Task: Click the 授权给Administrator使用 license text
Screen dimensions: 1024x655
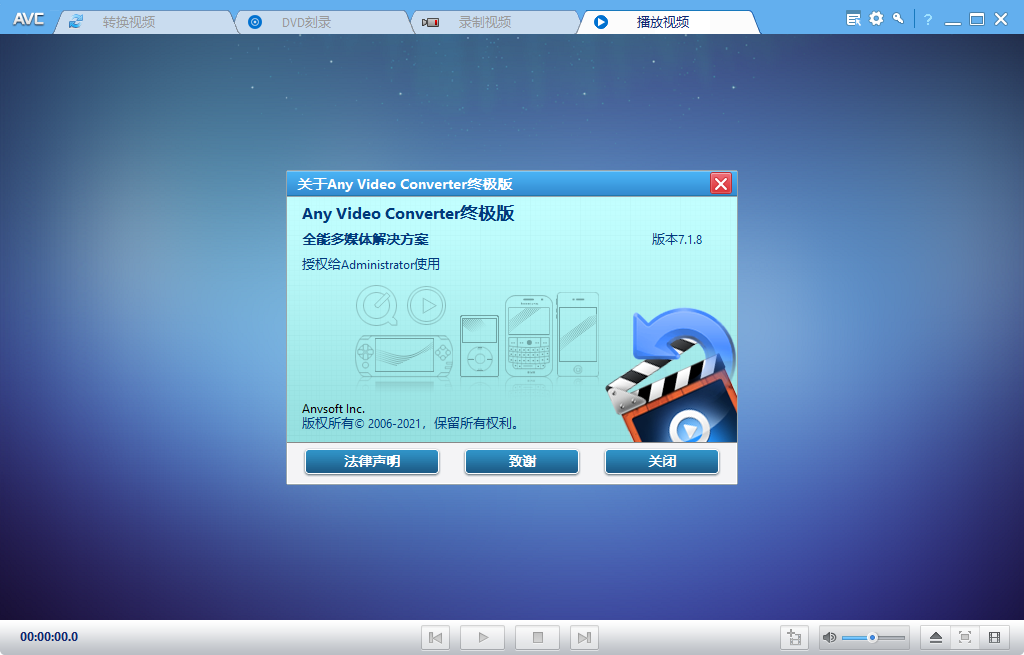Action: [371, 264]
